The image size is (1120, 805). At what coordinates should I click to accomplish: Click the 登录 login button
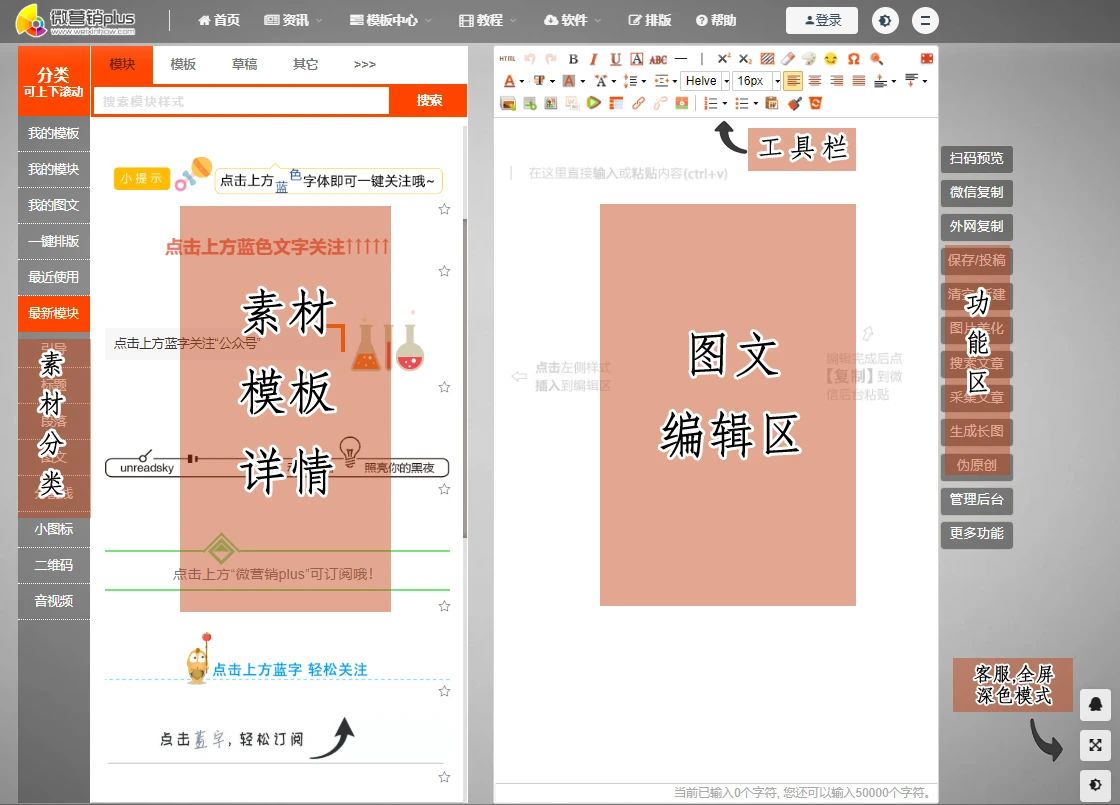822,21
